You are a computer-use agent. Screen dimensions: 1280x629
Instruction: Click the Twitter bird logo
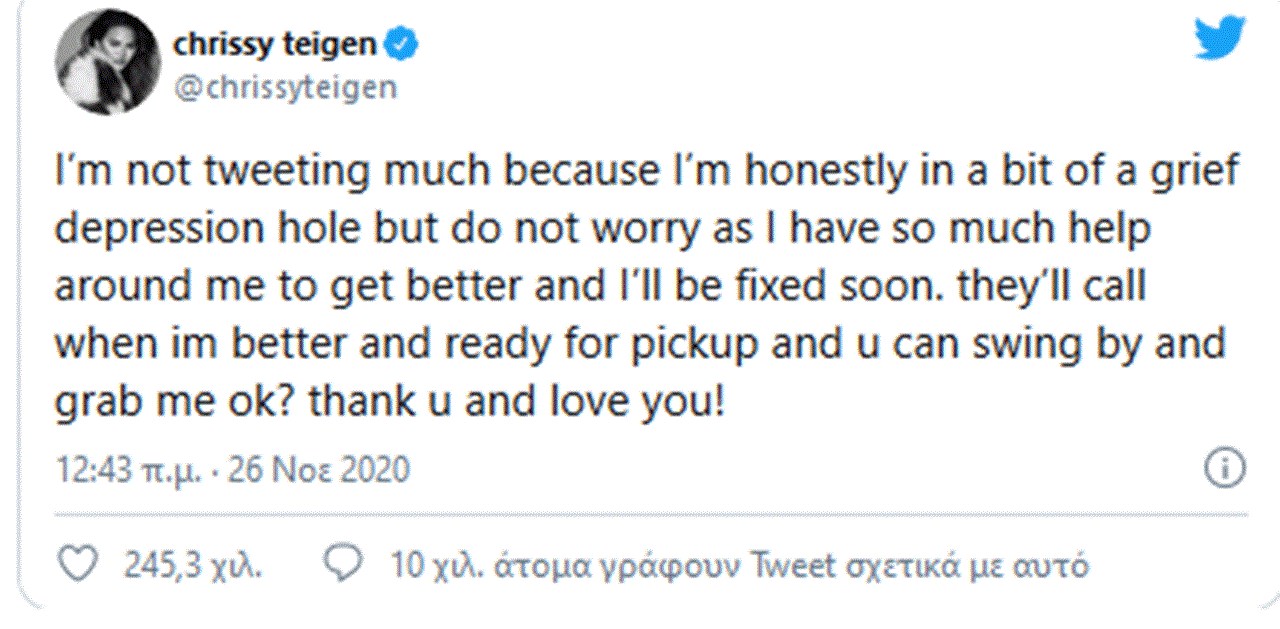coord(1221,40)
